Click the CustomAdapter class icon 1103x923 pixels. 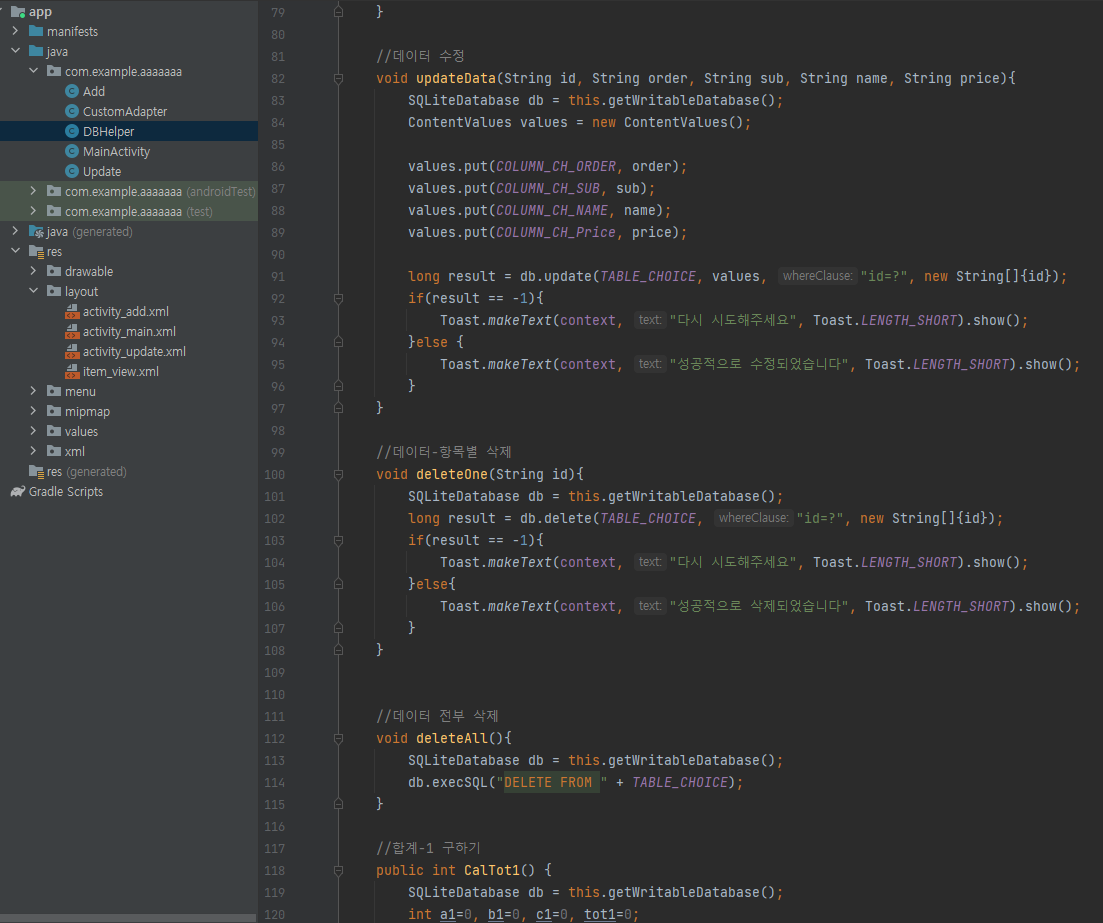click(72, 111)
